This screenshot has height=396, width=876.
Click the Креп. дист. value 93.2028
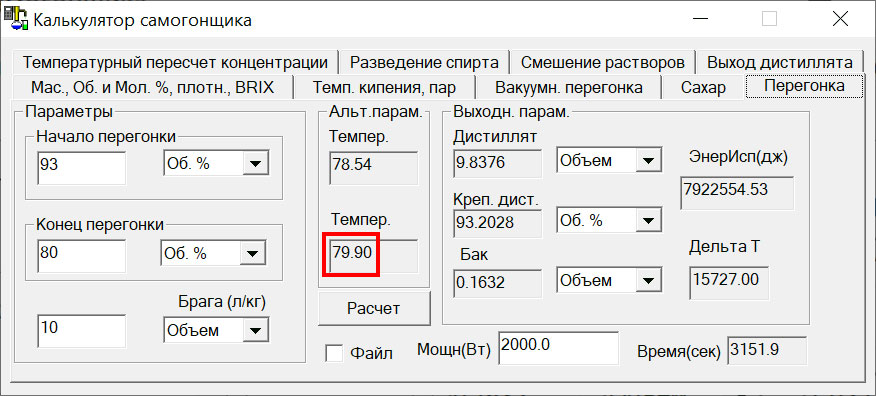point(498,223)
